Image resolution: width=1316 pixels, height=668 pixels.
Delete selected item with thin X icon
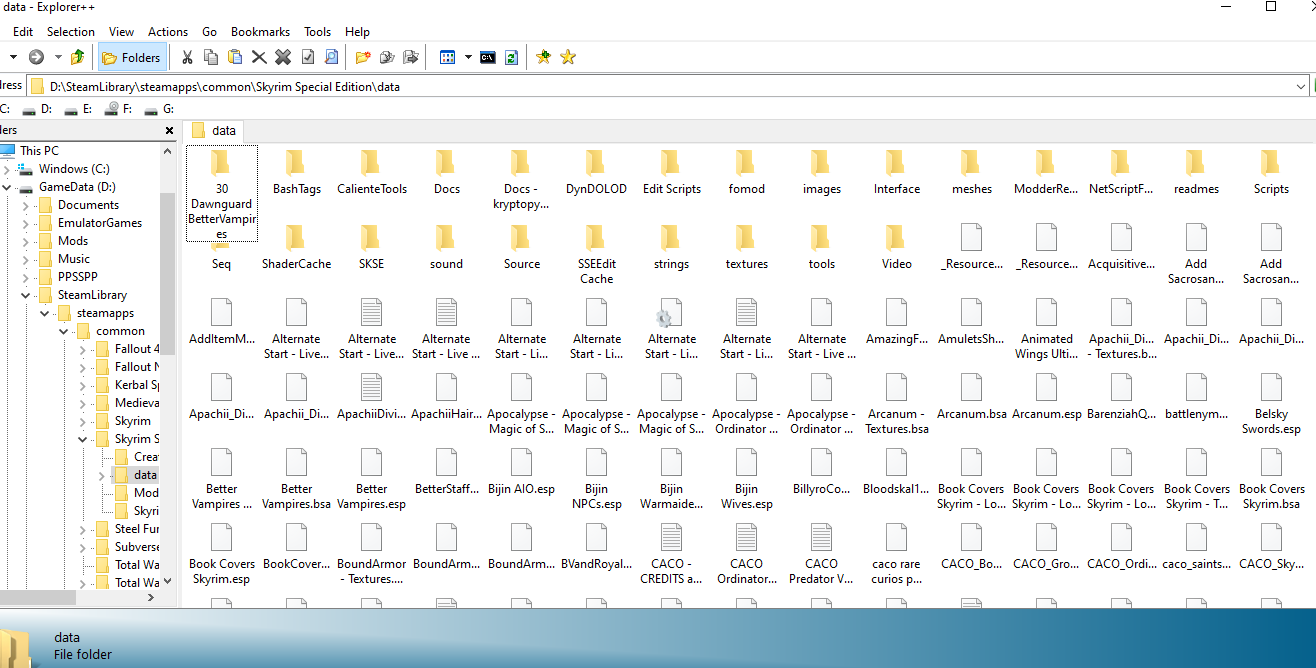pyautogui.click(x=259, y=57)
